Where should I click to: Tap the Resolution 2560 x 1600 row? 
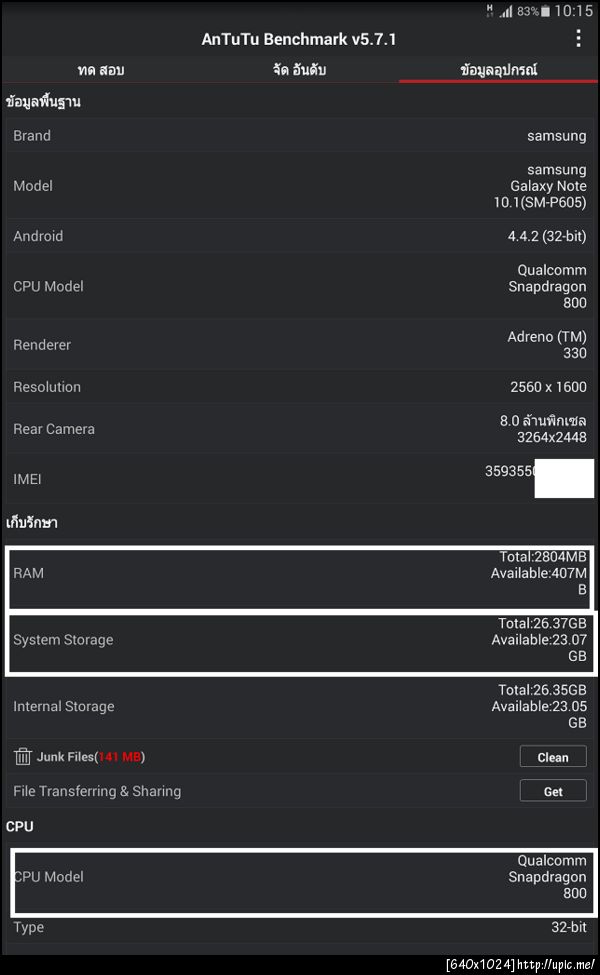click(300, 387)
